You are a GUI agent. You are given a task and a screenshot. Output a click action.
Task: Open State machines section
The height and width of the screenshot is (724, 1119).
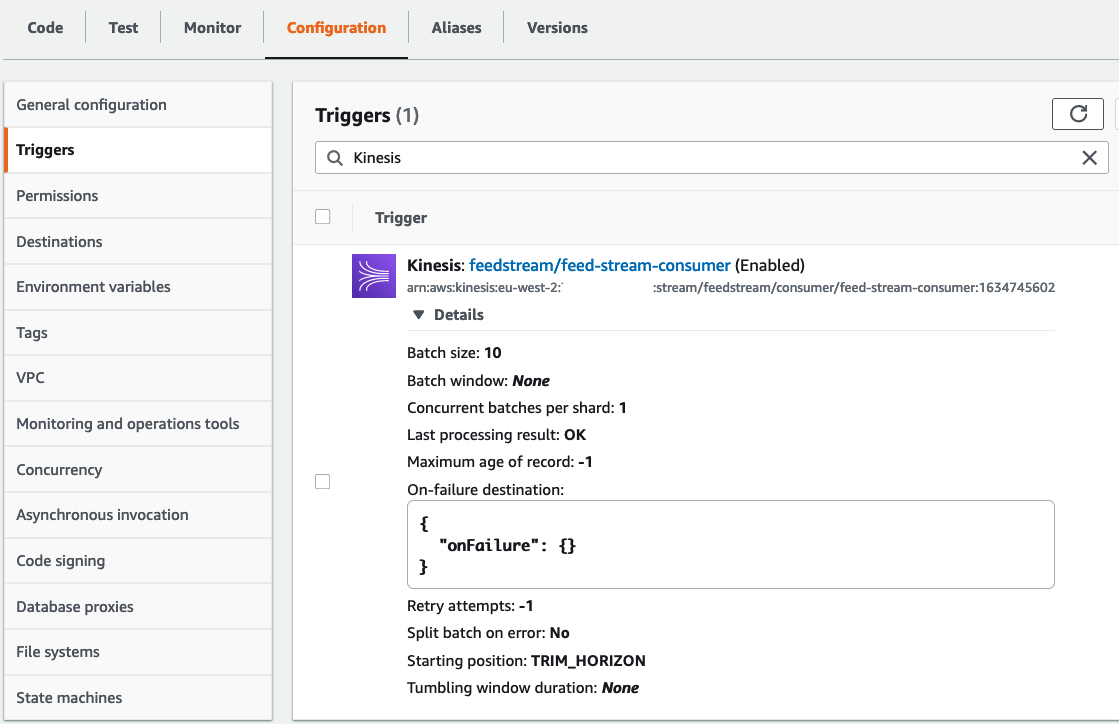coord(138,698)
